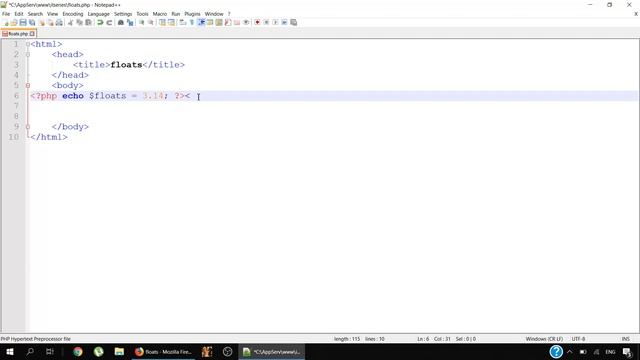The image size is (640, 360).
Task: Close the floats.php tab with its X
Action: pyautogui.click(x=32, y=34)
